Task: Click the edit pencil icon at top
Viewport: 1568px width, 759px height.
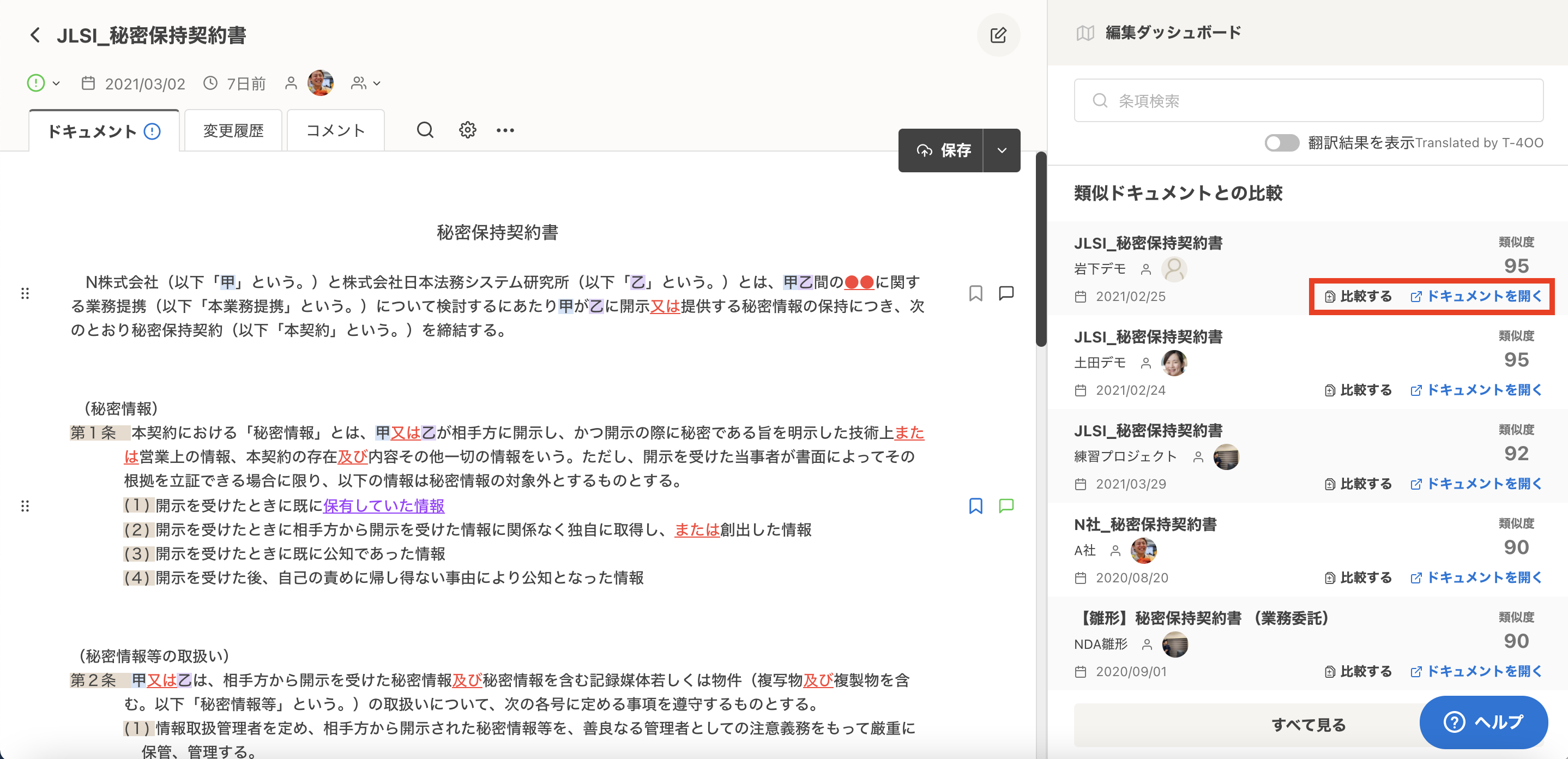Action: click(x=998, y=35)
